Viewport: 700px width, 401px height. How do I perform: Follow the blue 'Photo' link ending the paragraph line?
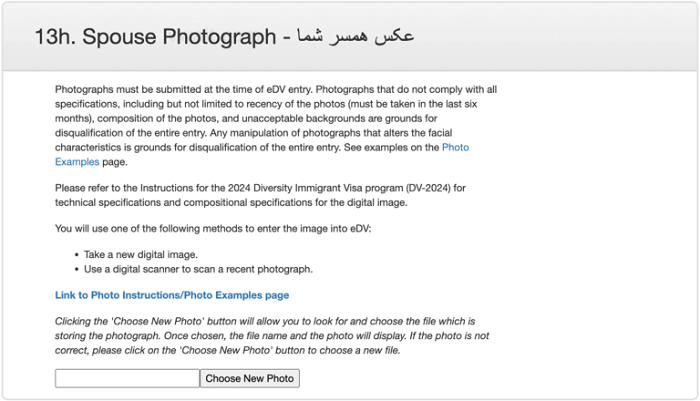[455, 147]
